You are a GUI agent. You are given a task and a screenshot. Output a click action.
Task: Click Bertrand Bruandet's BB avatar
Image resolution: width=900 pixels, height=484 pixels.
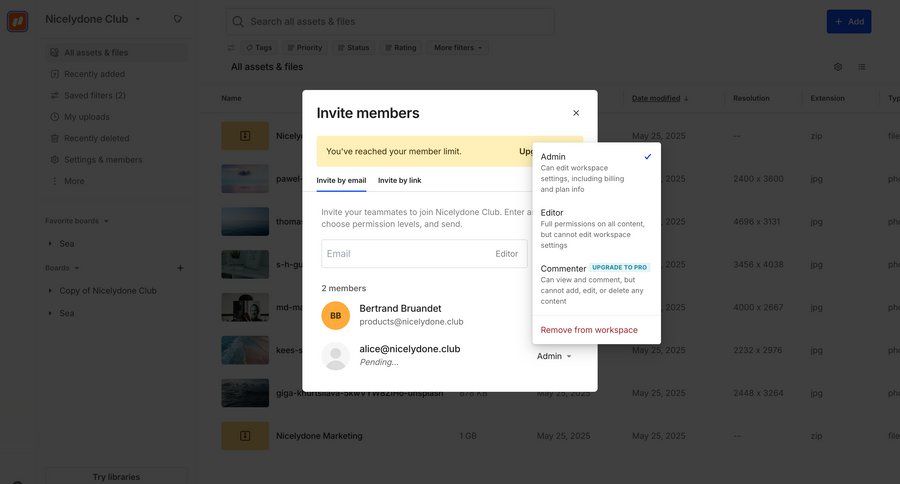pyautogui.click(x=335, y=315)
